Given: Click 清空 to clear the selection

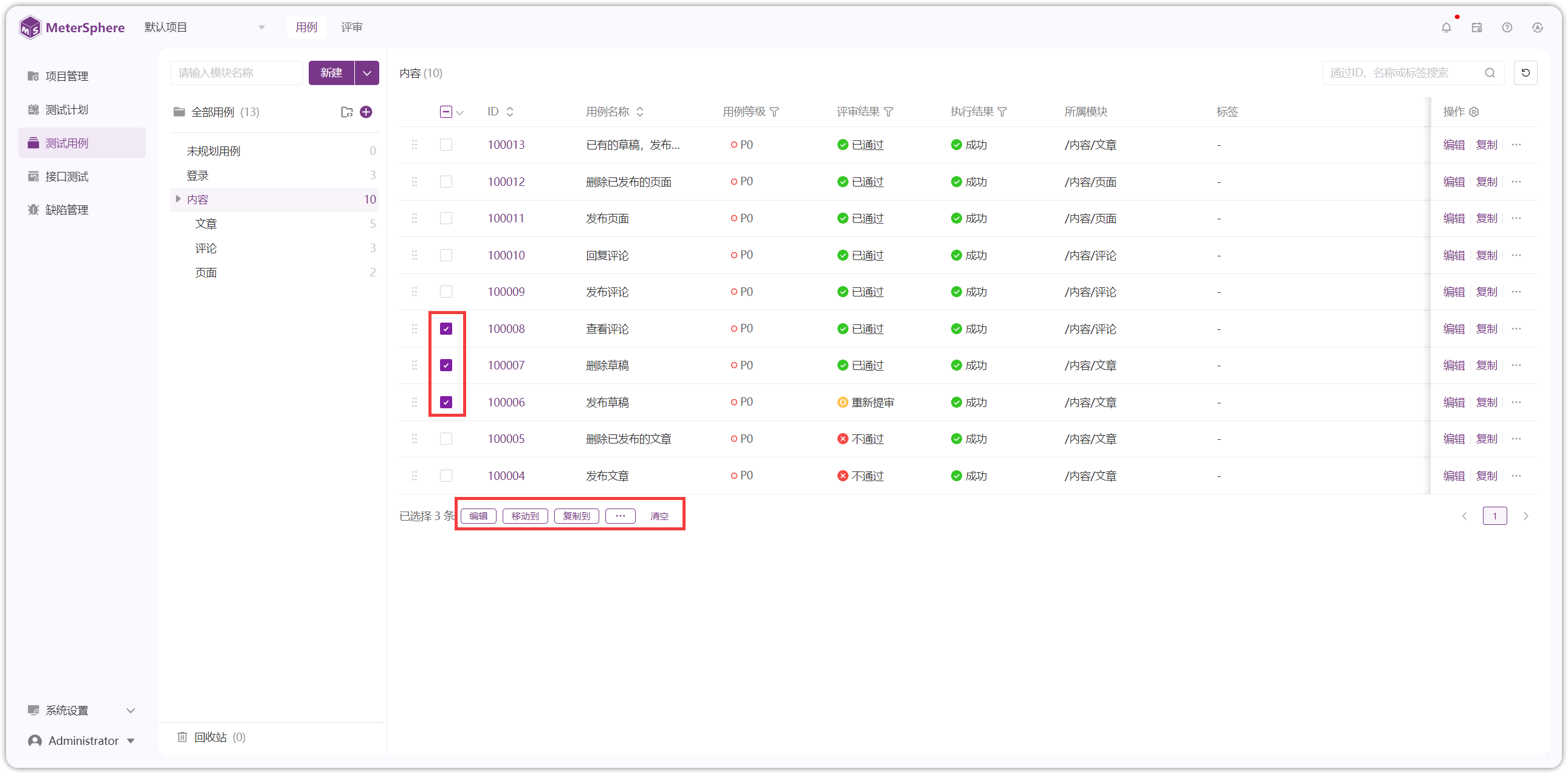Looking at the screenshot, I should click(x=659, y=516).
